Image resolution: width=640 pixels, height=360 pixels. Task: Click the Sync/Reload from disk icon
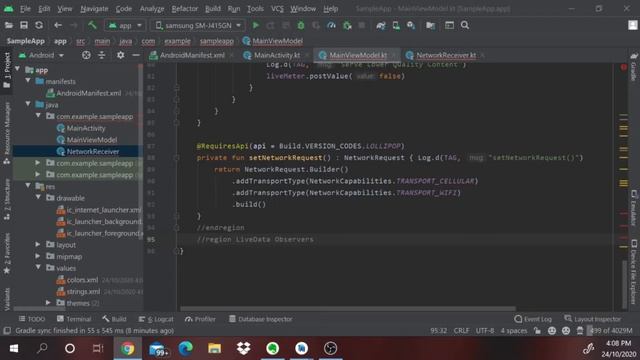tap(39, 25)
